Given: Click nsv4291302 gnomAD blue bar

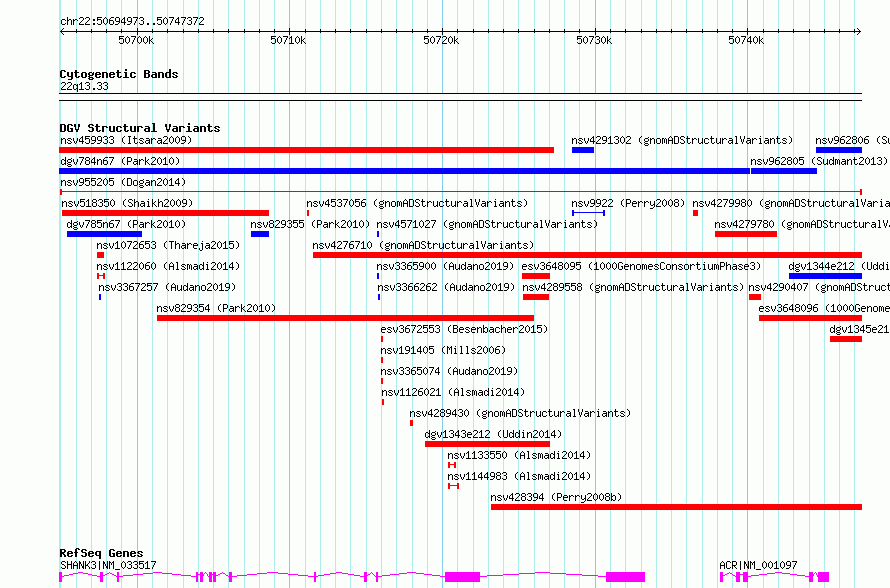Looking at the screenshot, I should [583, 150].
